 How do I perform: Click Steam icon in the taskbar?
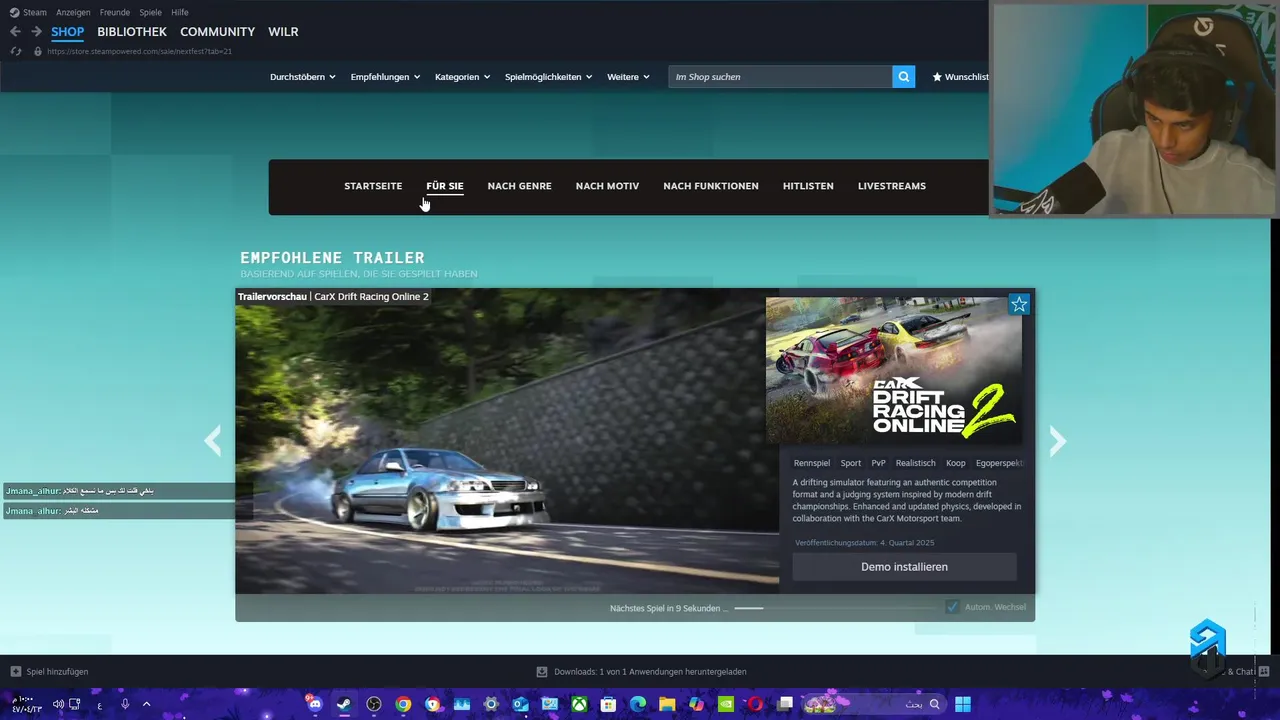click(x=344, y=704)
